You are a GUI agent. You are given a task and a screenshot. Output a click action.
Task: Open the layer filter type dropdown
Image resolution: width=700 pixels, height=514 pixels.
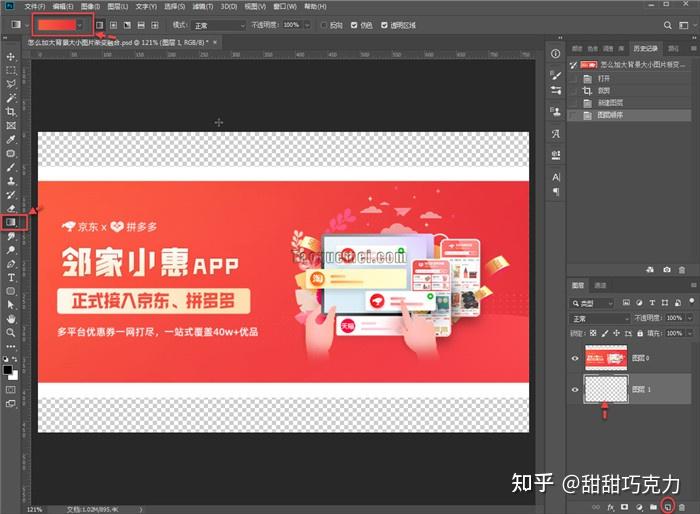(x=592, y=303)
